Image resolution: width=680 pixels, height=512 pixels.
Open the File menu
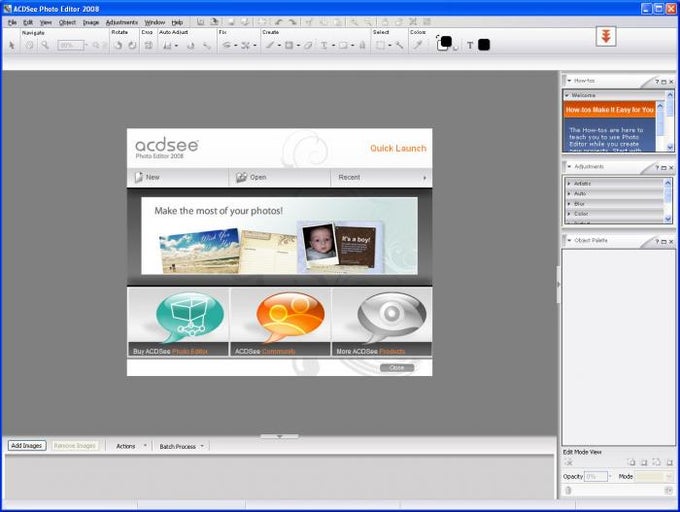pos(12,22)
